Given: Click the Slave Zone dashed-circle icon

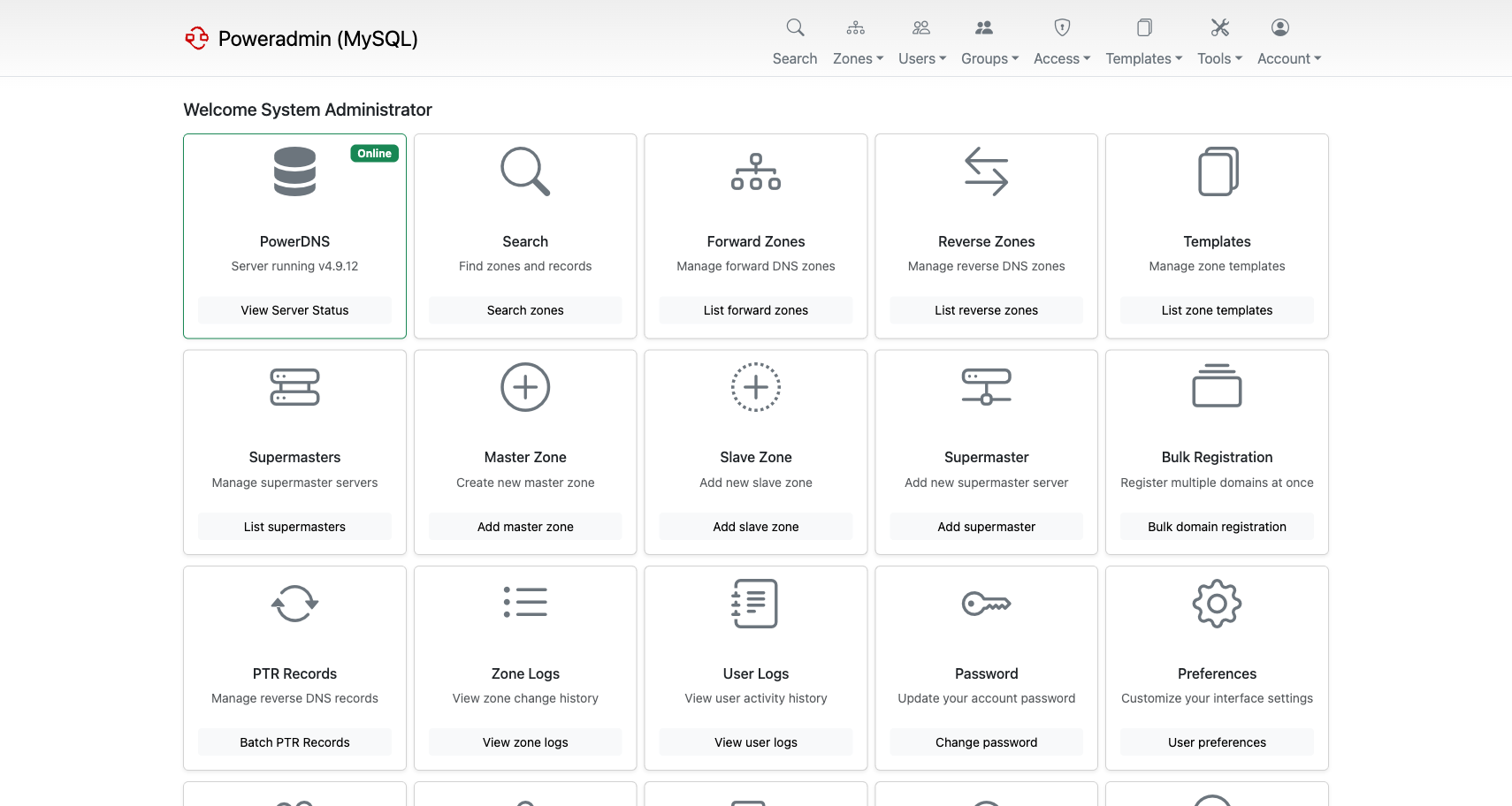Looking at the screenshot, I should click(x=756, y=387).
